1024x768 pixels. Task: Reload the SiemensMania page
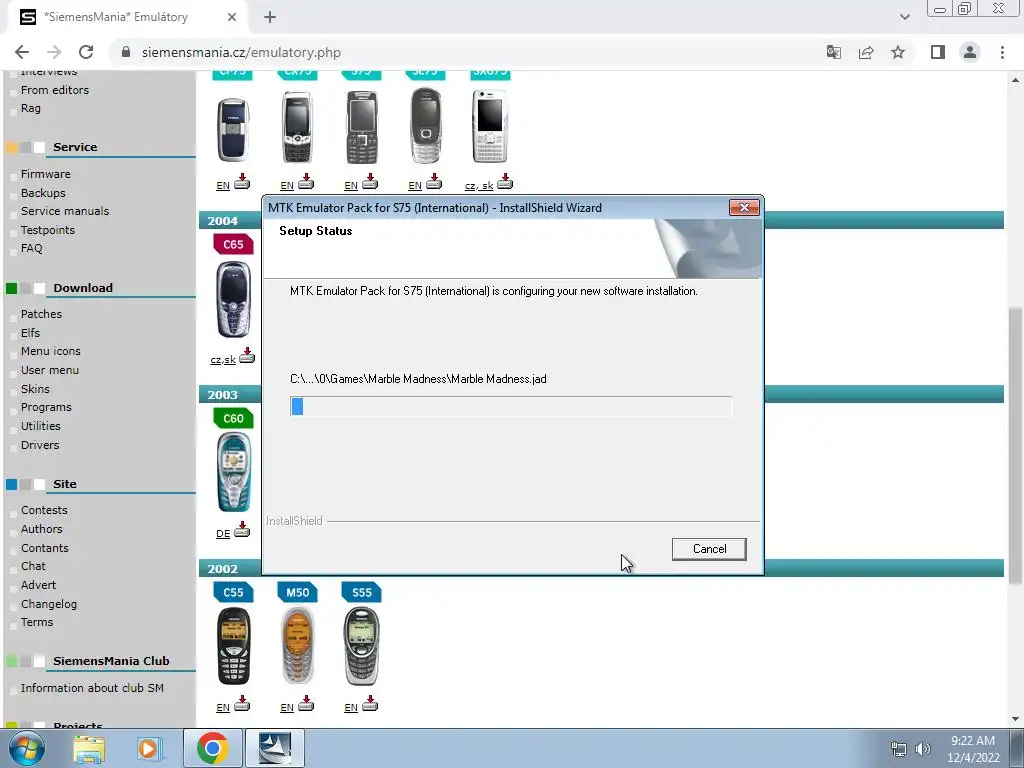(x=86, y=52)
